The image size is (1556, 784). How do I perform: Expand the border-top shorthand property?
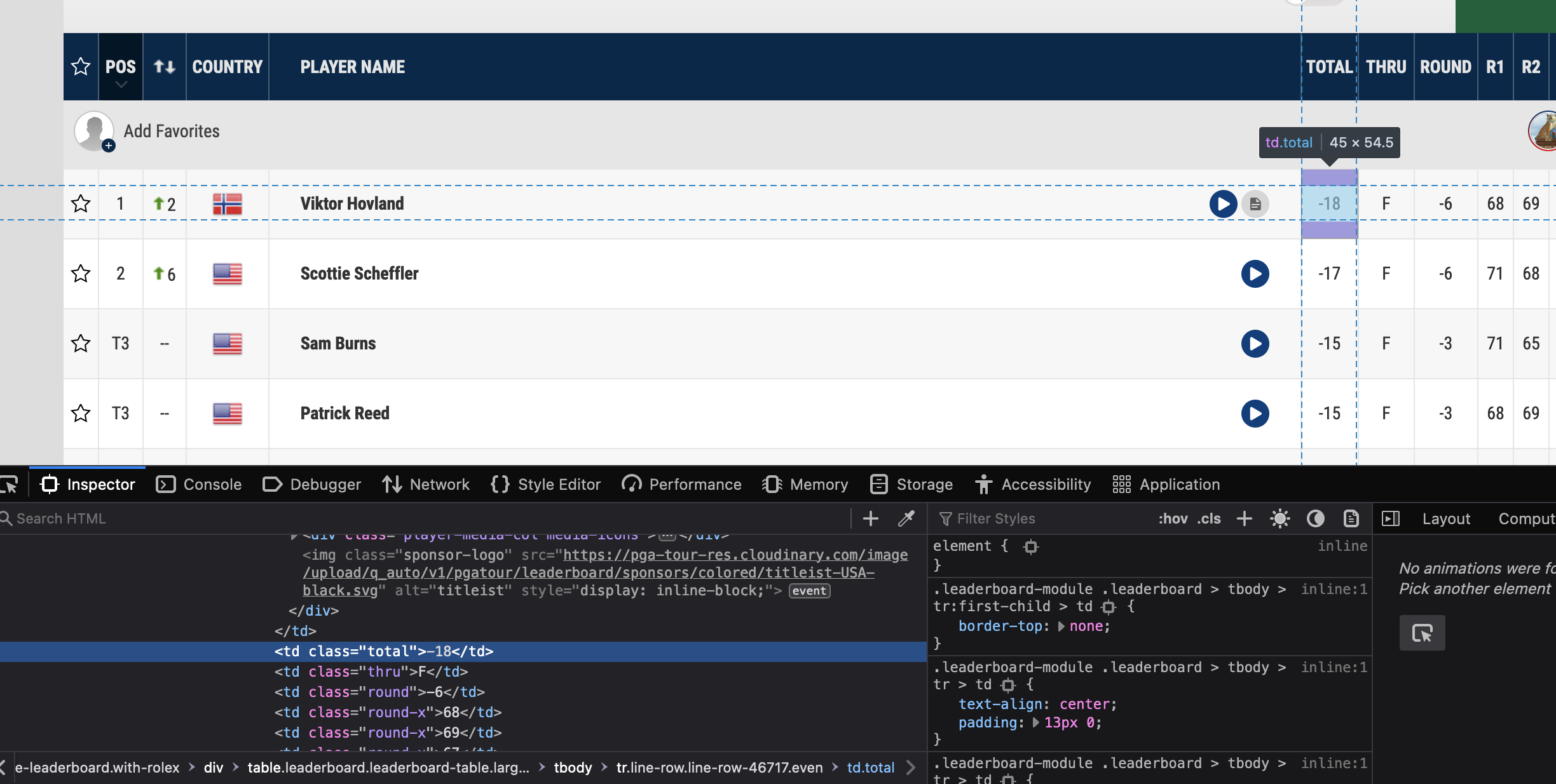click(x=1061, y=626)
